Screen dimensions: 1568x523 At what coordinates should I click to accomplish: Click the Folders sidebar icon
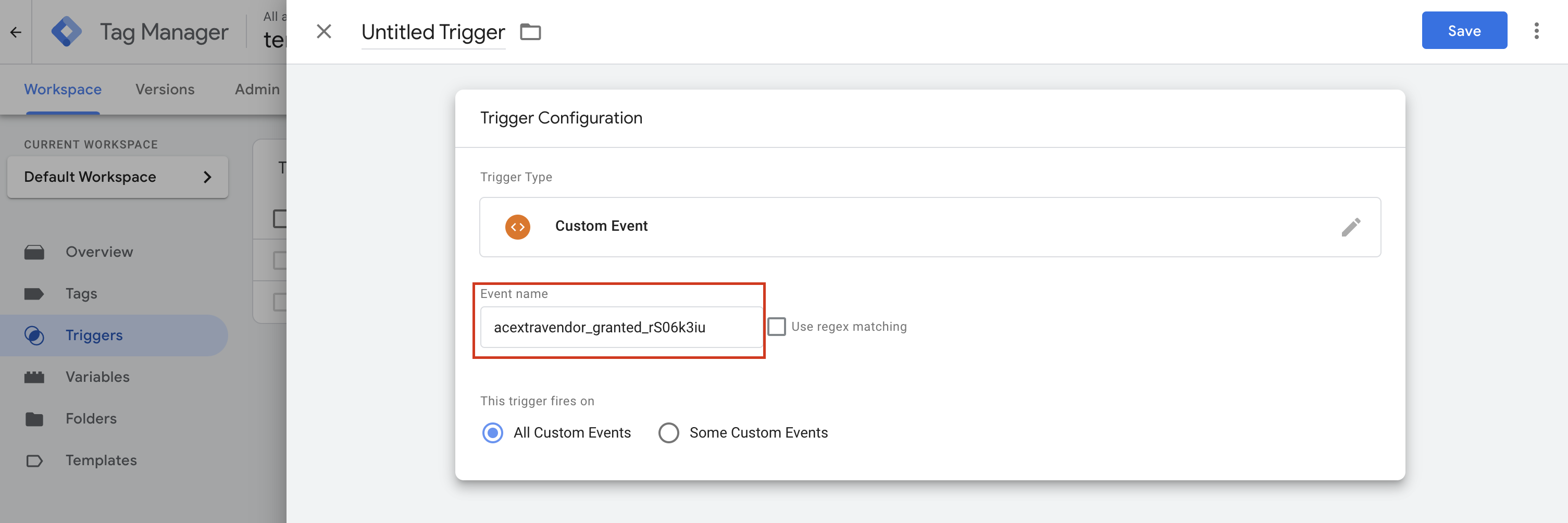(34, 418)
